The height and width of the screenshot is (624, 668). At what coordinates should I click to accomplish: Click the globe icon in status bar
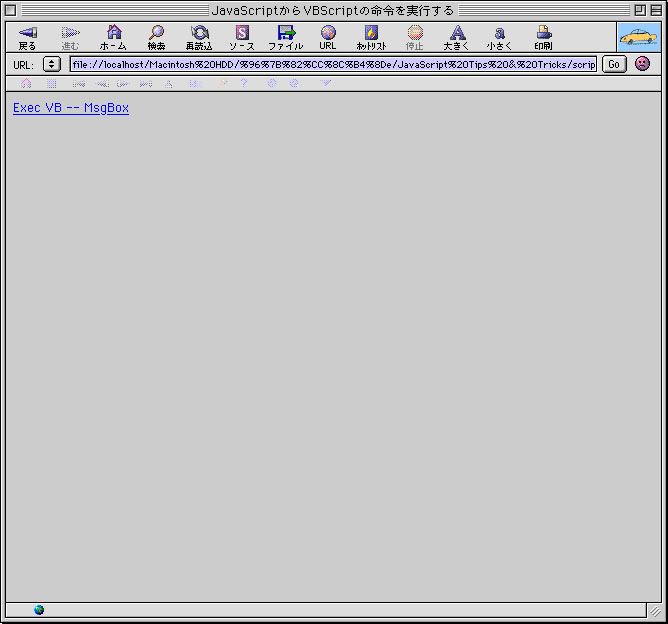[39, 610]
